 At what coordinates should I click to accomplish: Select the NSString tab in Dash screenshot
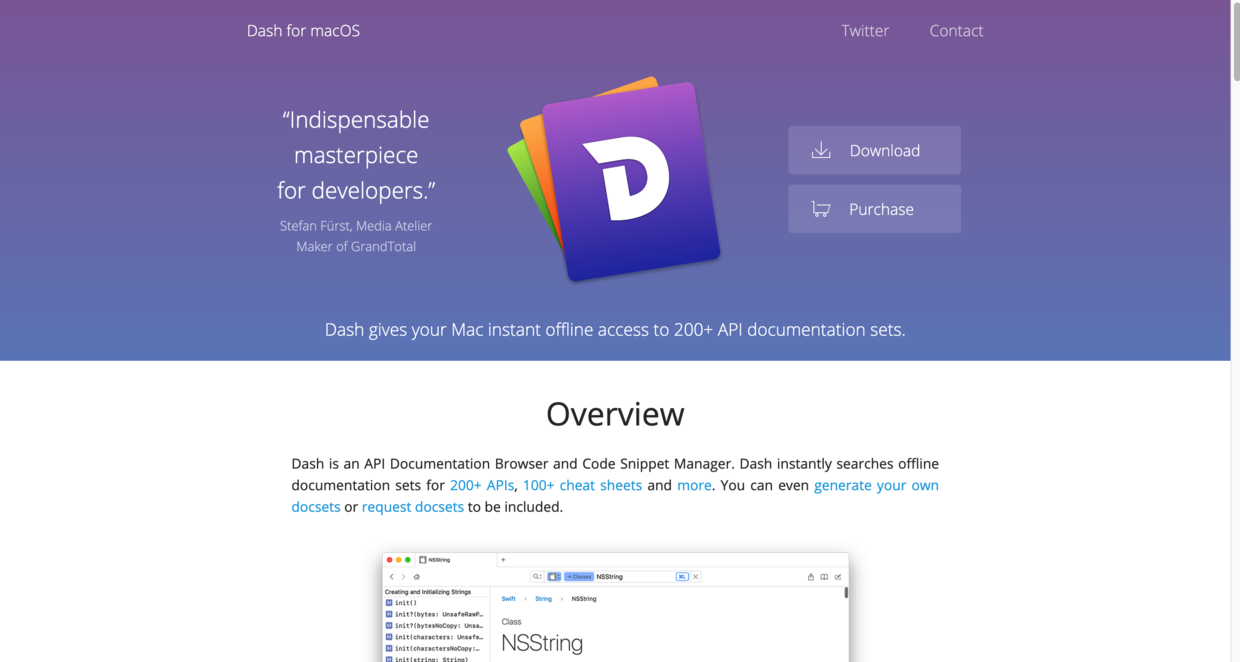(x=457, y=560)
